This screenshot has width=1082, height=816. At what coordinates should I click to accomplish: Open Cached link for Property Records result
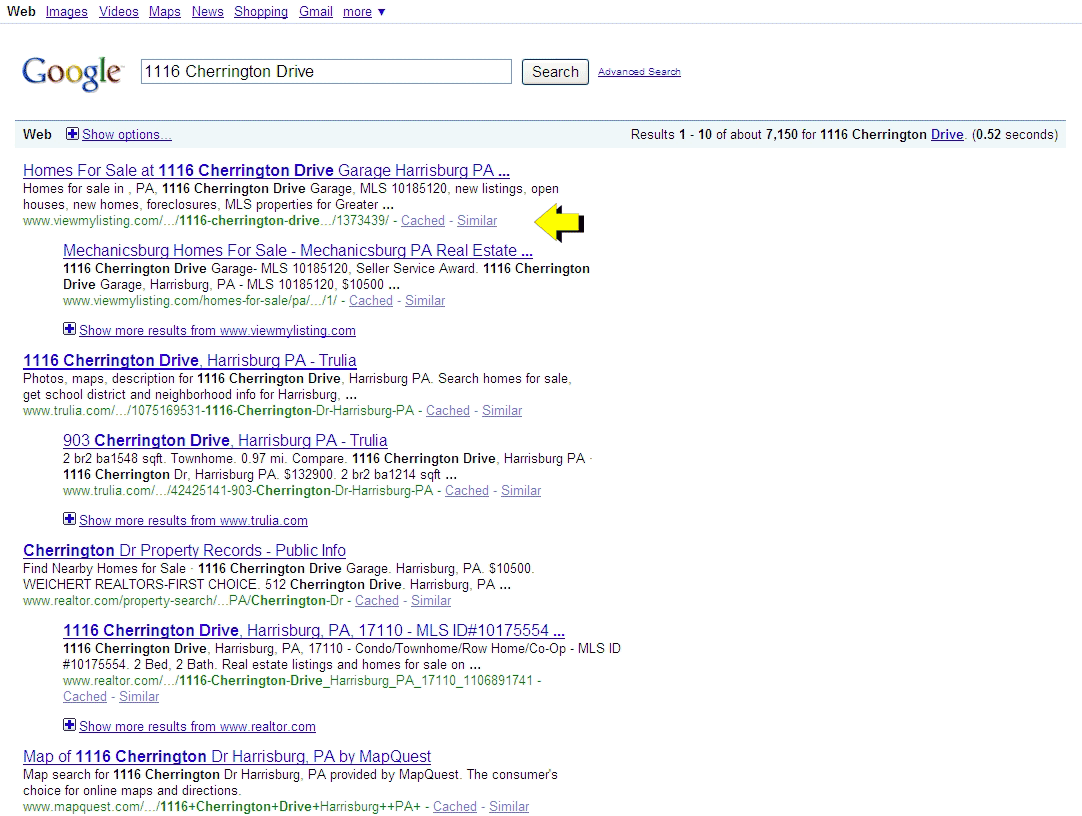(x=377, y=601)
